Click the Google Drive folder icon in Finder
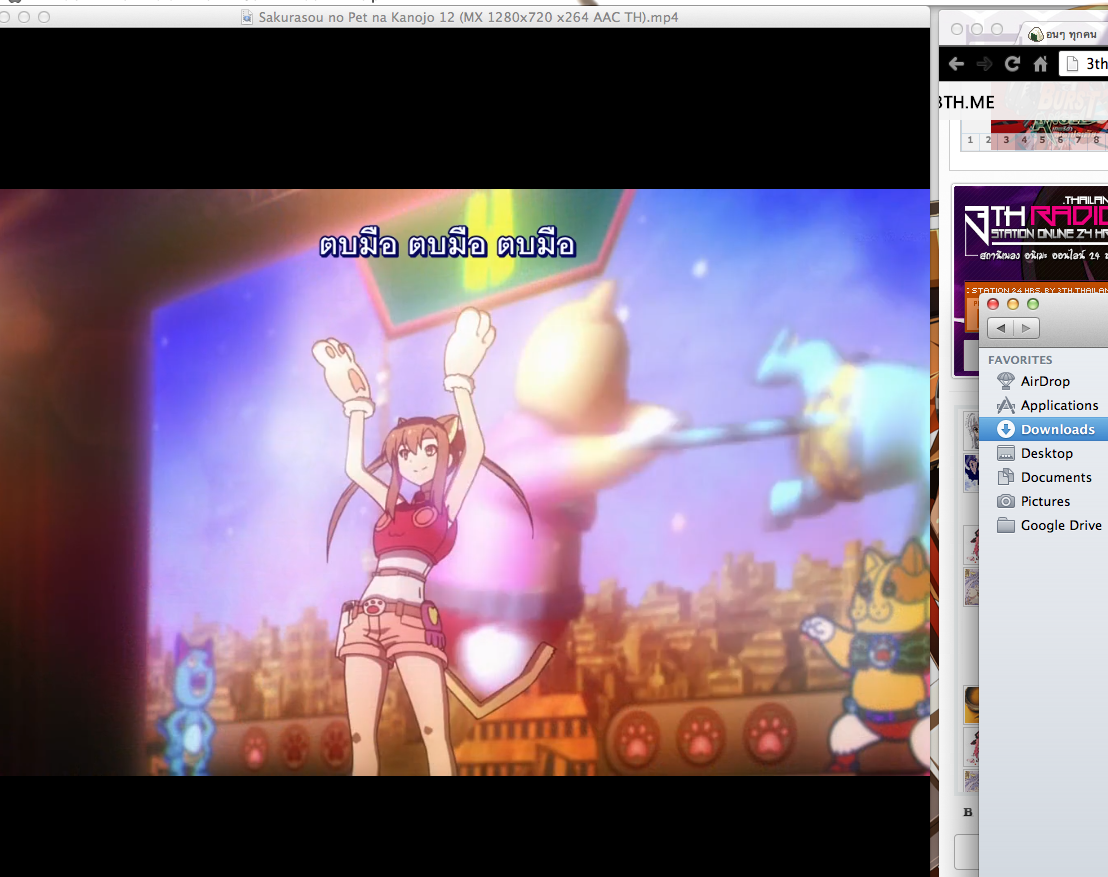The height and width of the screenshot is (877, 1108). coord(1006,526)
